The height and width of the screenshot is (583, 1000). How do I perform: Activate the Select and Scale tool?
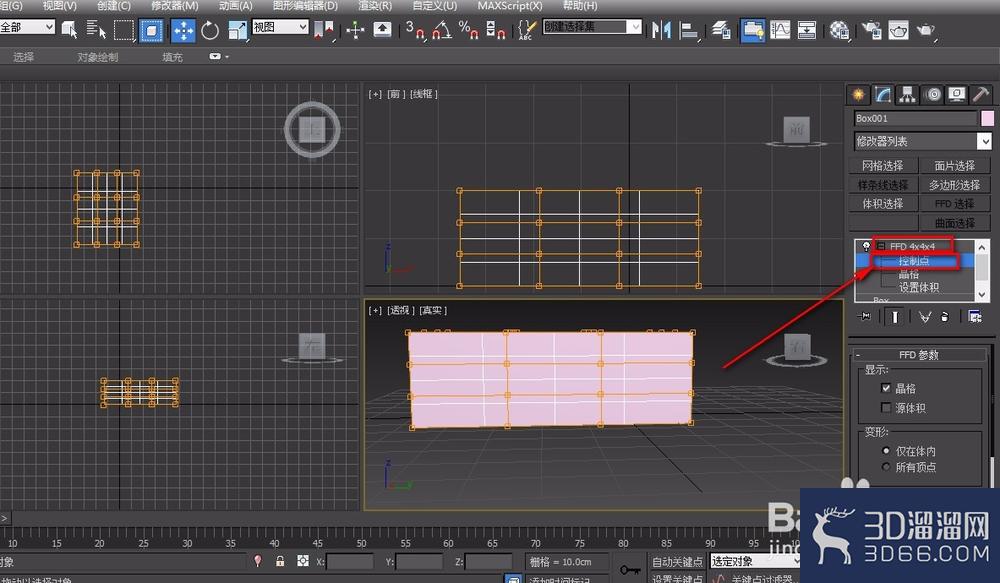pos(237,30)
